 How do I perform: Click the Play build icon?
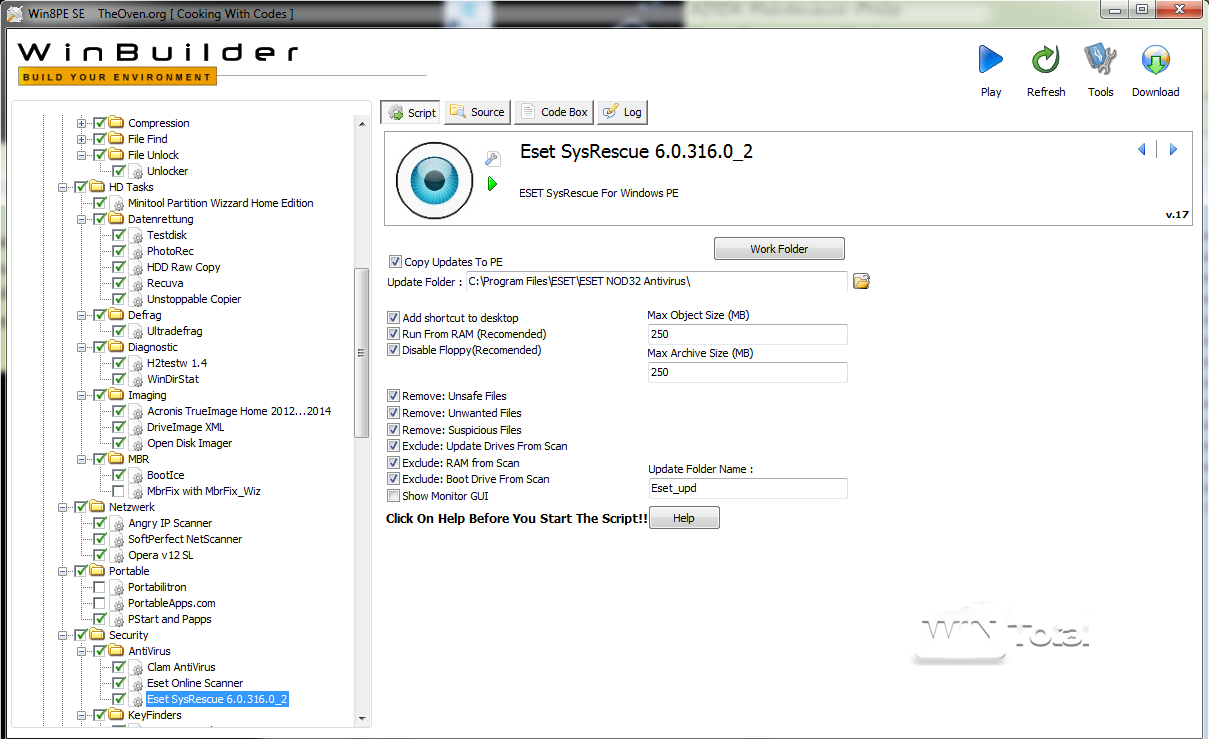991,60
